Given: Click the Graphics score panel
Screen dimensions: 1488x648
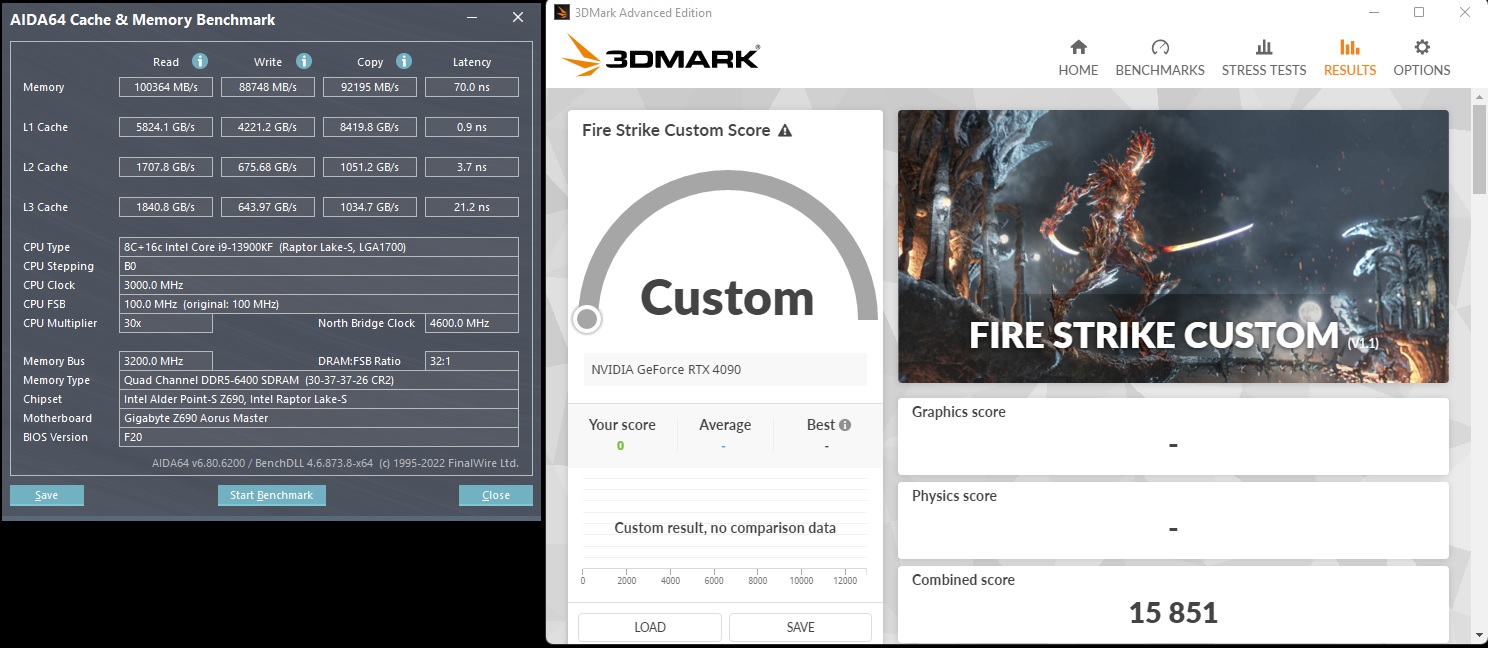Looking at the screenshot, I should [1173, 436].
